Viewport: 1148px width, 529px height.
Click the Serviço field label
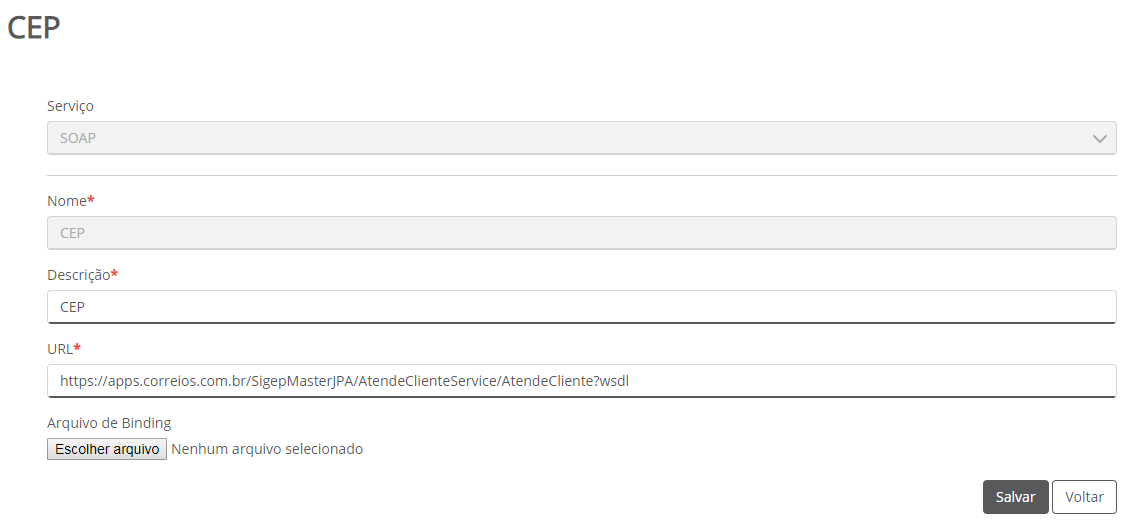[x=70, y=106]
